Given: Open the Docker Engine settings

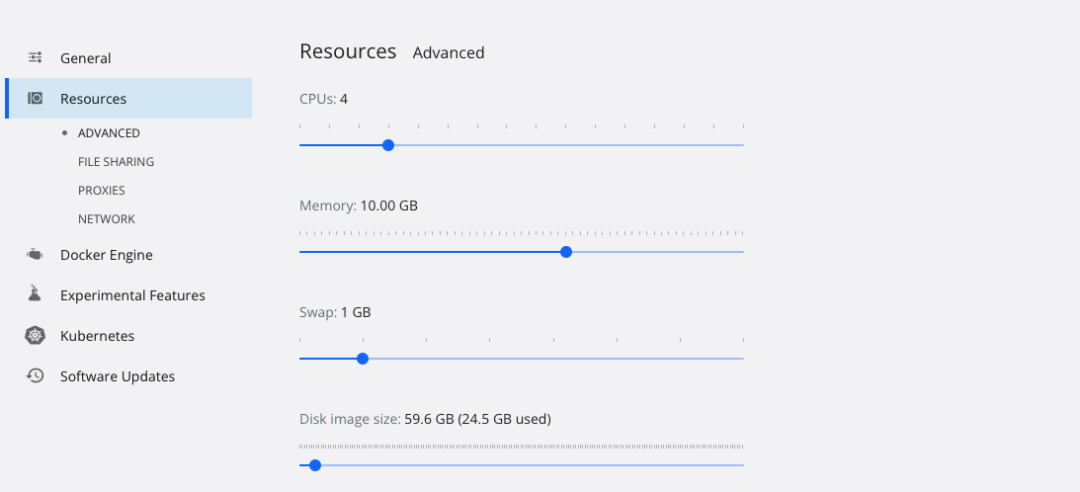Looking at the screenshot, I should [106, 255].
